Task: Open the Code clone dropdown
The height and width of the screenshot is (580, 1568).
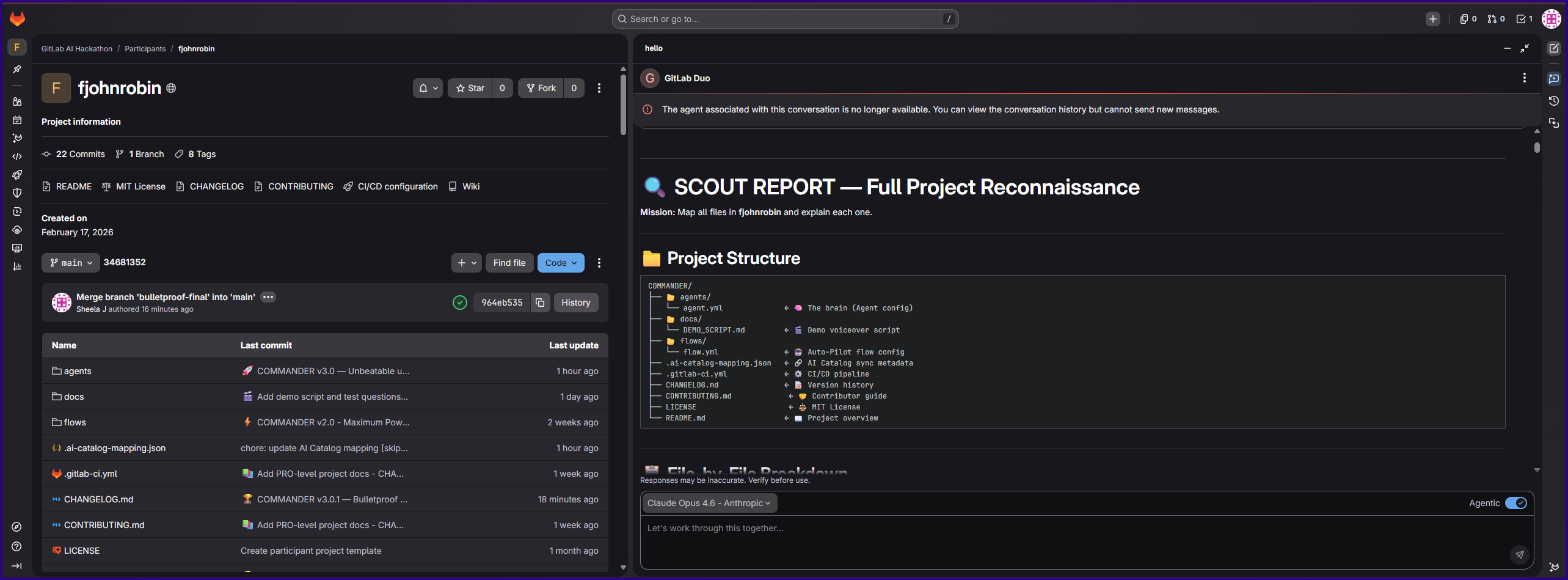Action: (x=561, y=263)
